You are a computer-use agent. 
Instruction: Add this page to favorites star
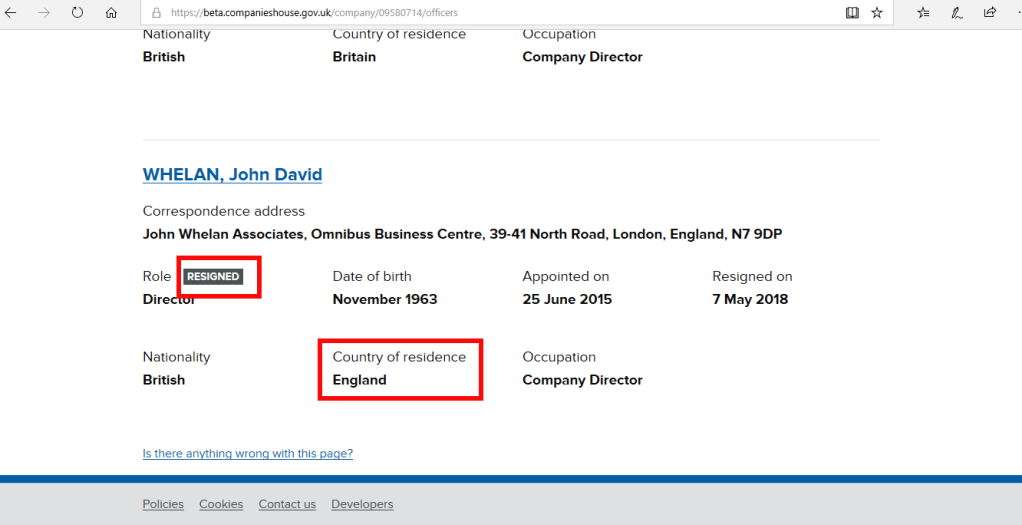(x=877, y=13)
